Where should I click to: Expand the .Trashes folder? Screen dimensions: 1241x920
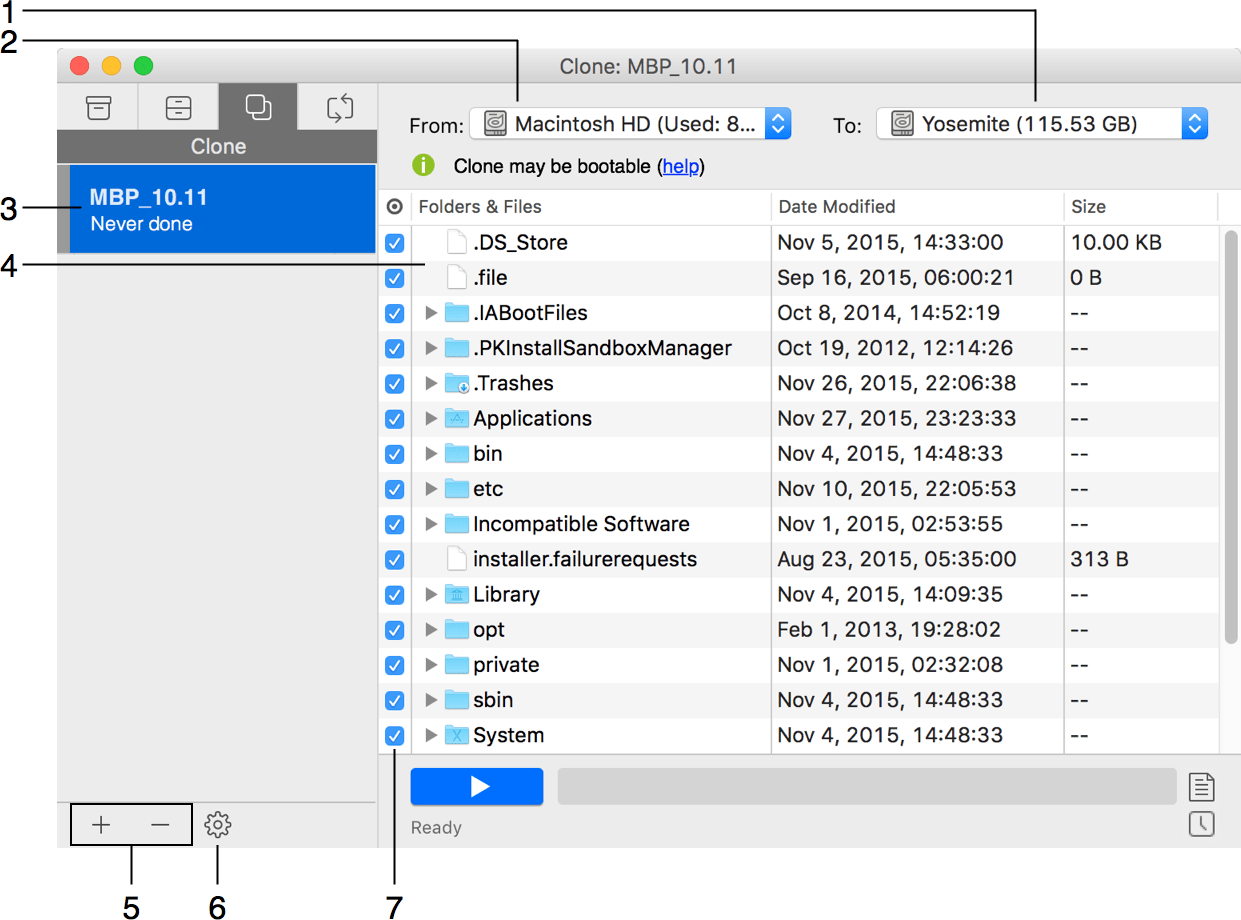431,383
